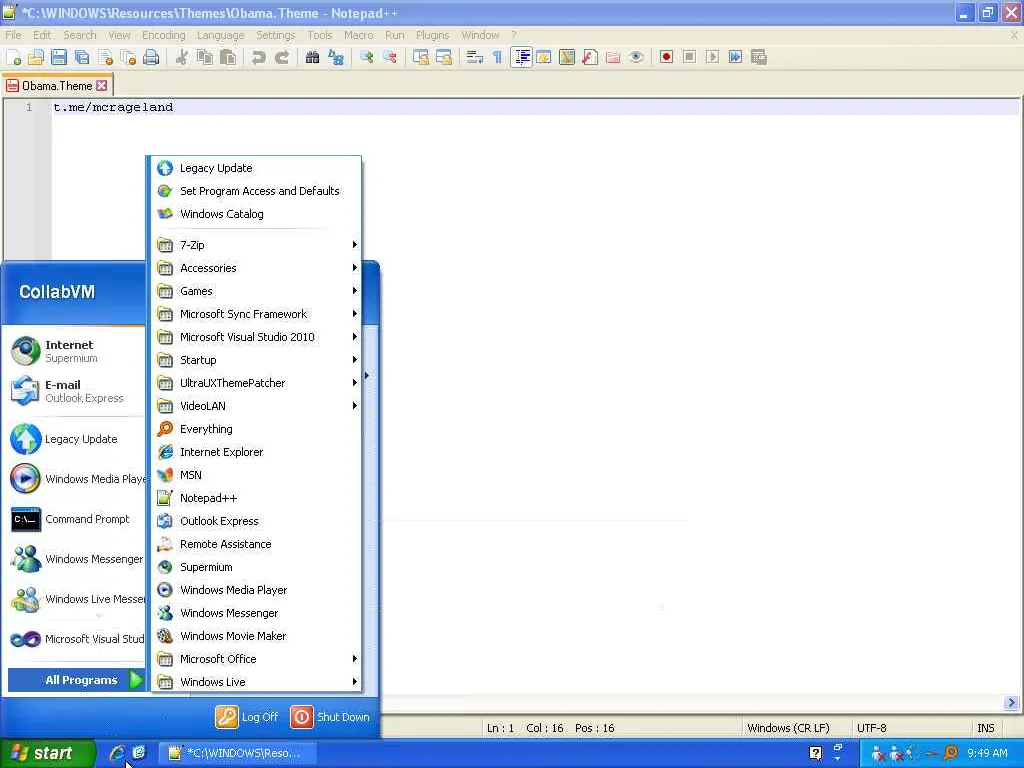
Task: Open the Plugins menu
Action: (x=432, y=35)
